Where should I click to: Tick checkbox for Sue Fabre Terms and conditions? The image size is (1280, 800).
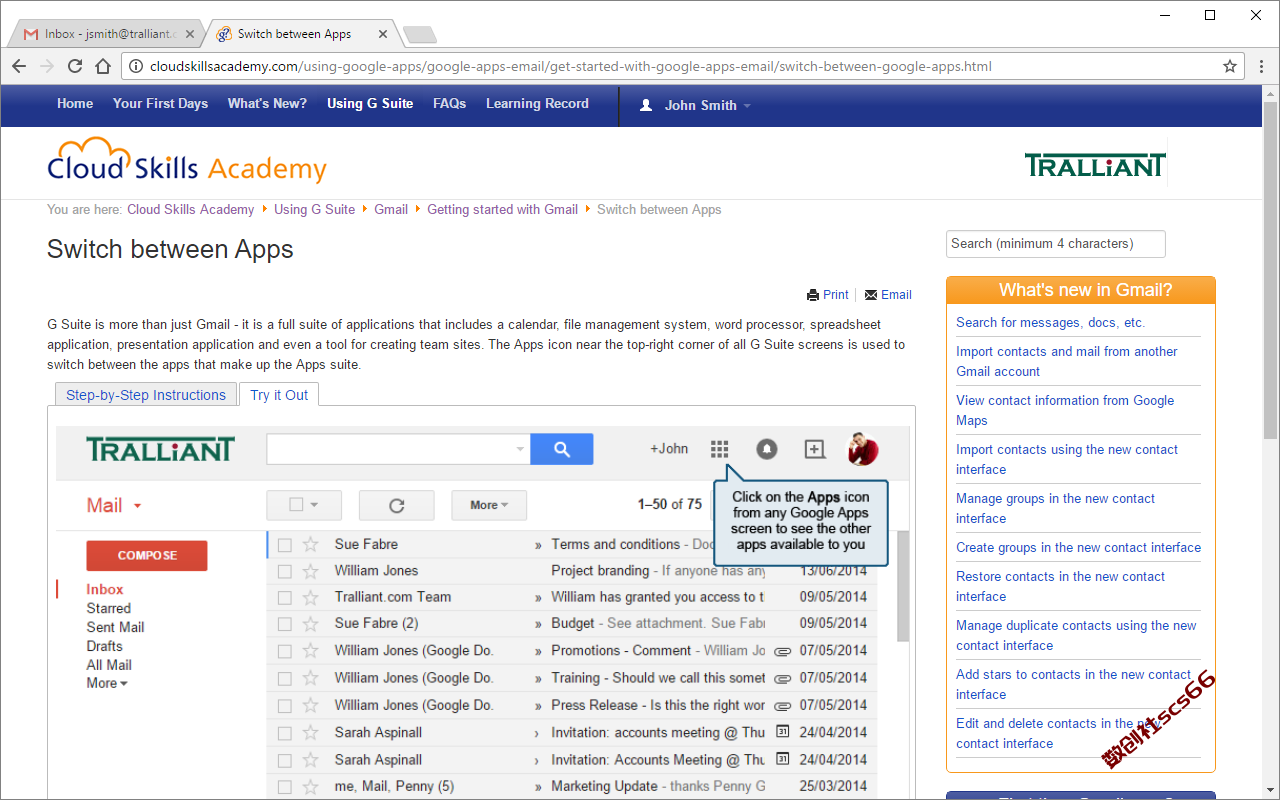tap(285, 545)
